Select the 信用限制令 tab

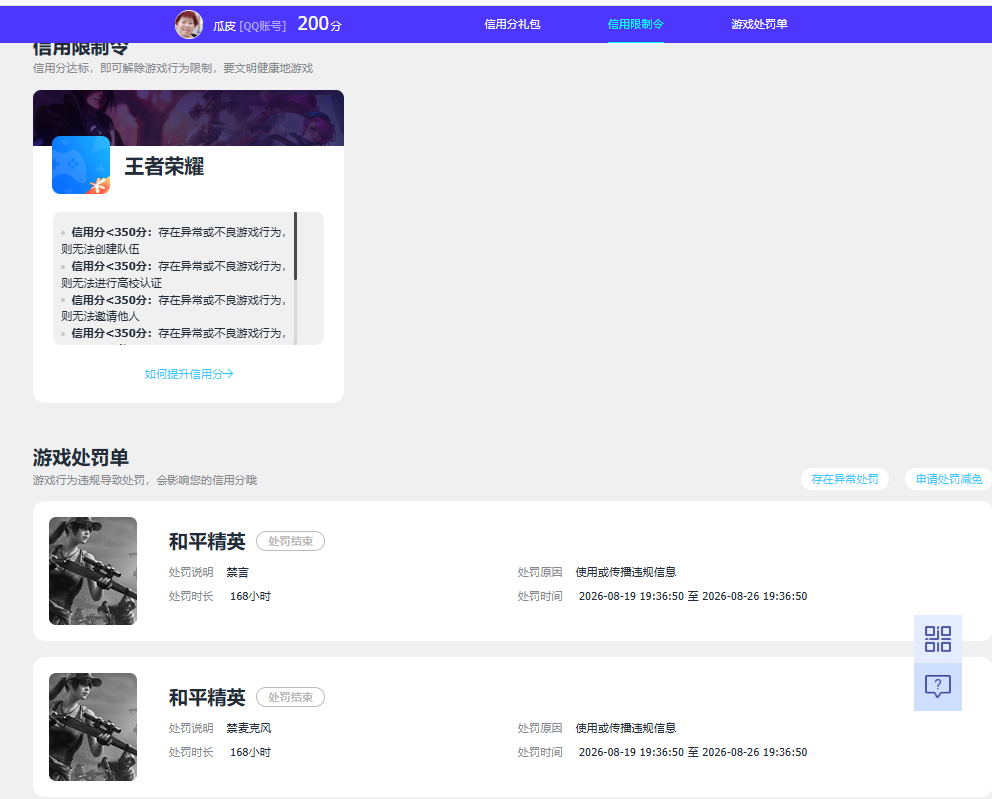click(x=635, y=24)
